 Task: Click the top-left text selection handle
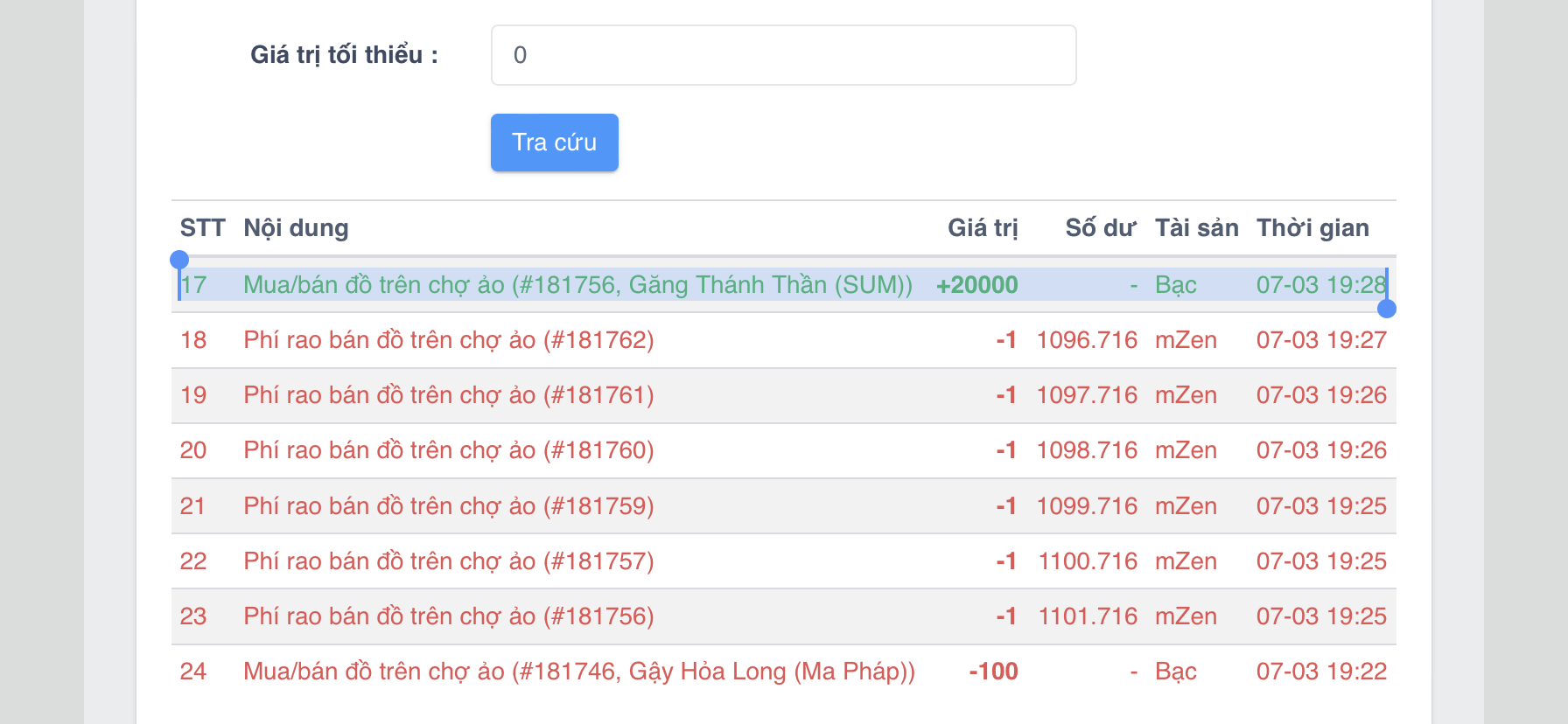tap(179, 260)
